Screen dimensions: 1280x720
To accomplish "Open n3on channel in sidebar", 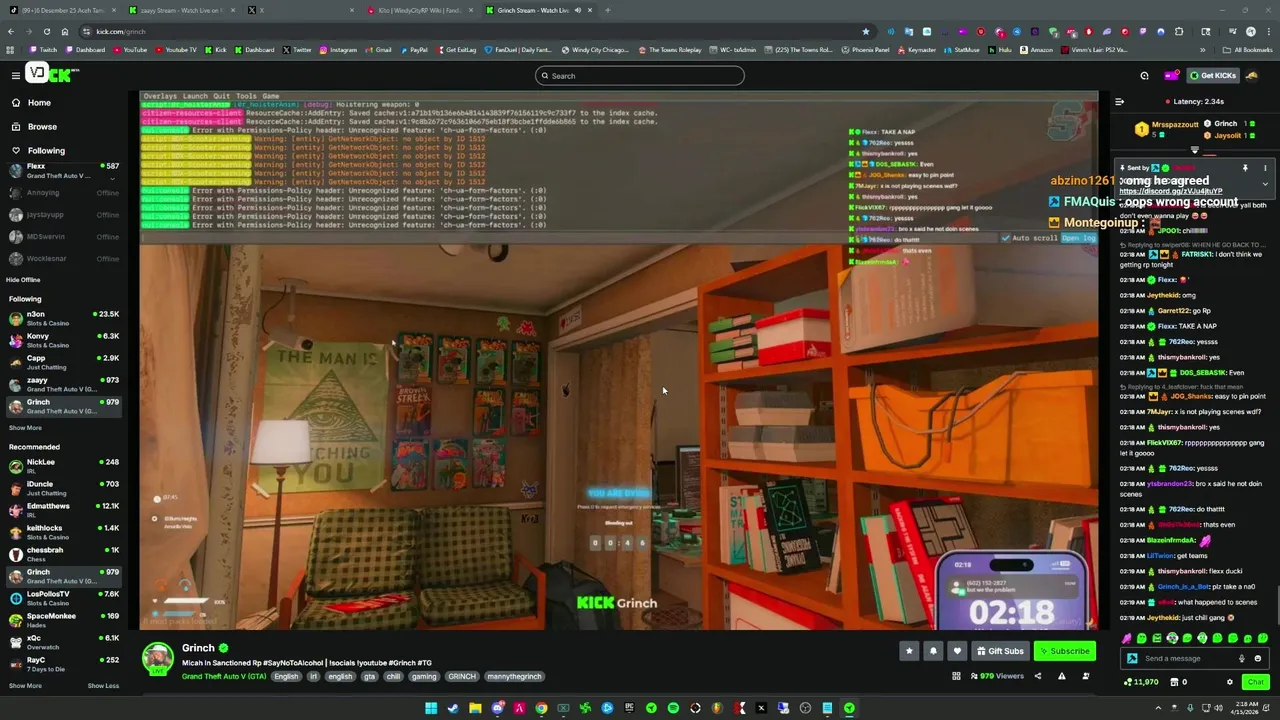I will click(x=62, y=318).
